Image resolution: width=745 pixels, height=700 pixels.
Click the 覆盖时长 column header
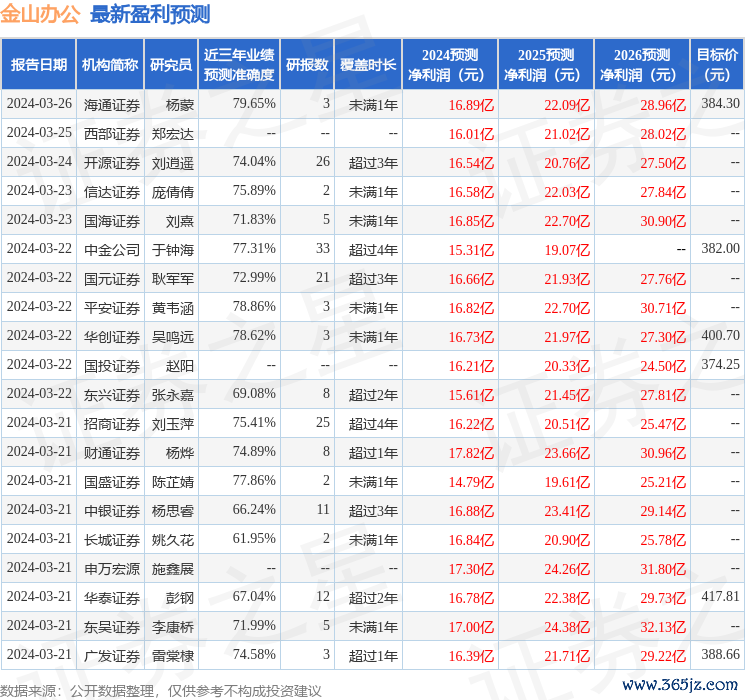coord(368,65)
